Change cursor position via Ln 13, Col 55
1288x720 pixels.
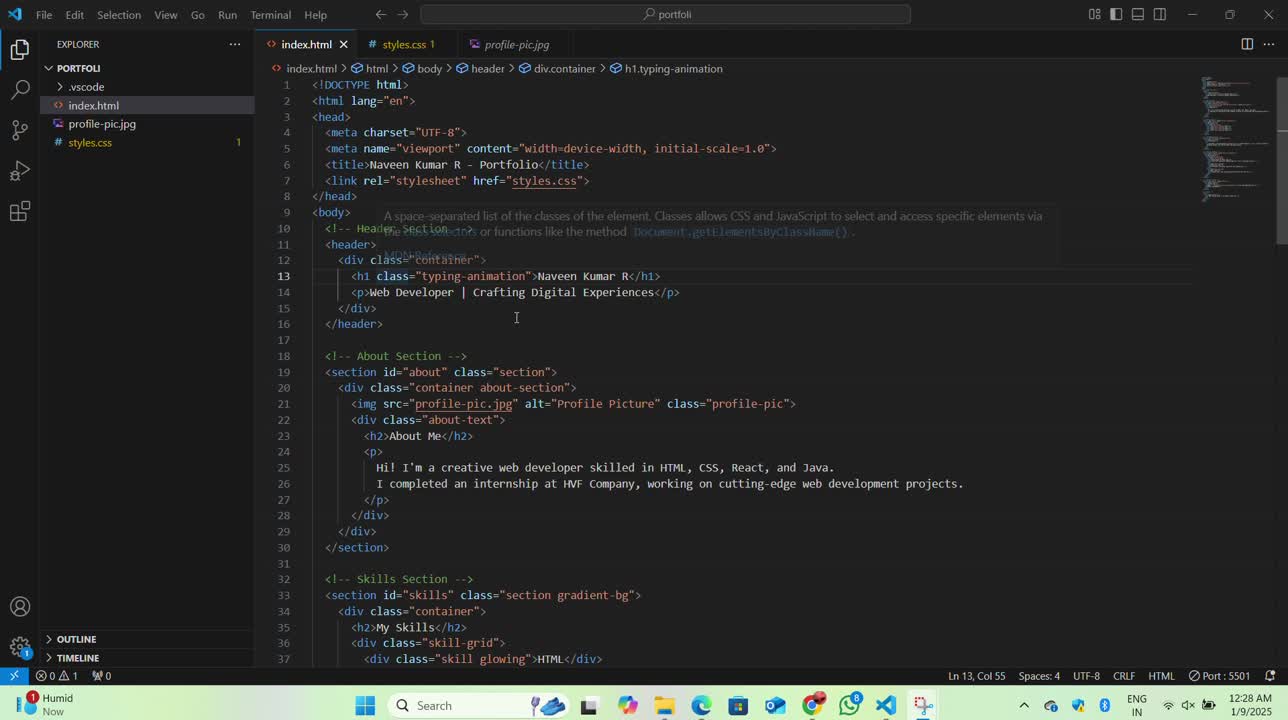976,676
